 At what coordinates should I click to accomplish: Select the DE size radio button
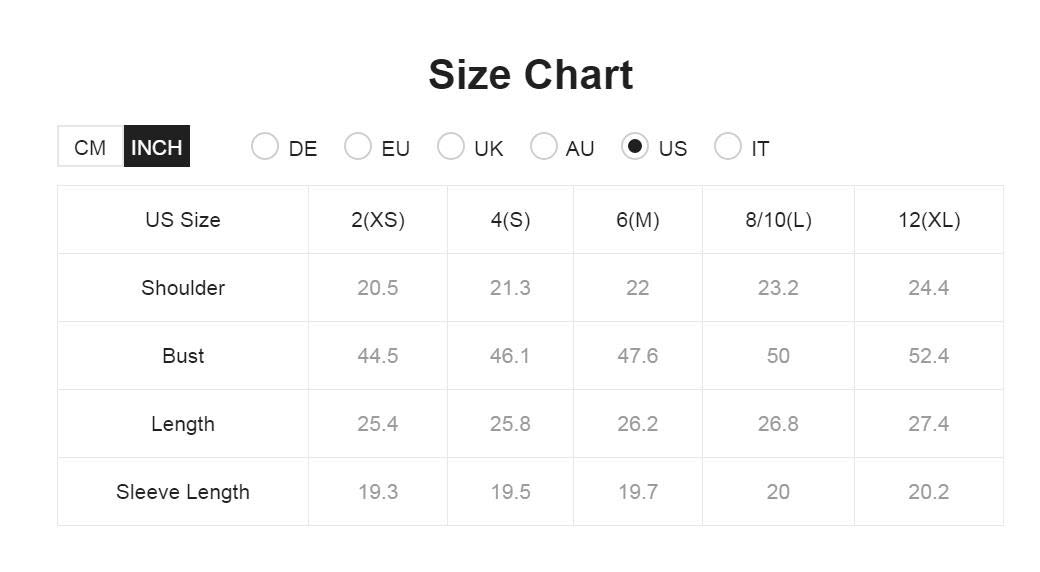(x=265, y=147)
